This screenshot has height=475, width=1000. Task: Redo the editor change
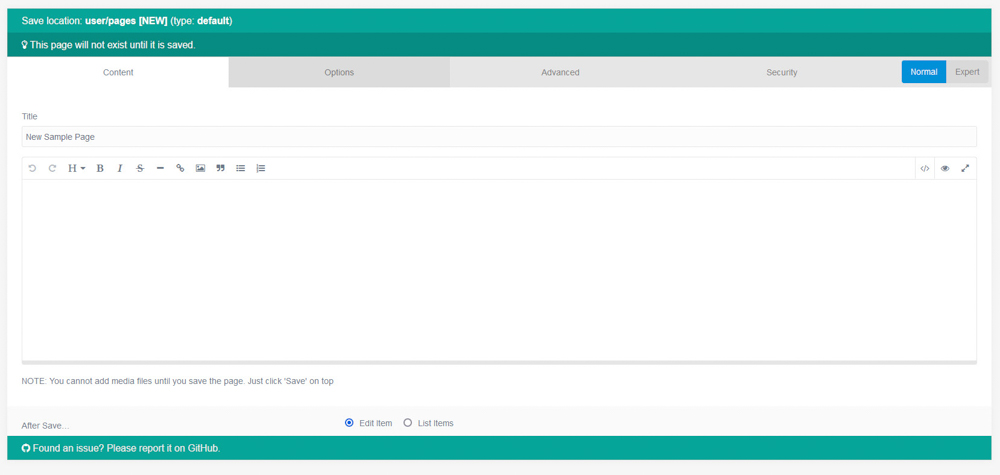tap(52, 168)
